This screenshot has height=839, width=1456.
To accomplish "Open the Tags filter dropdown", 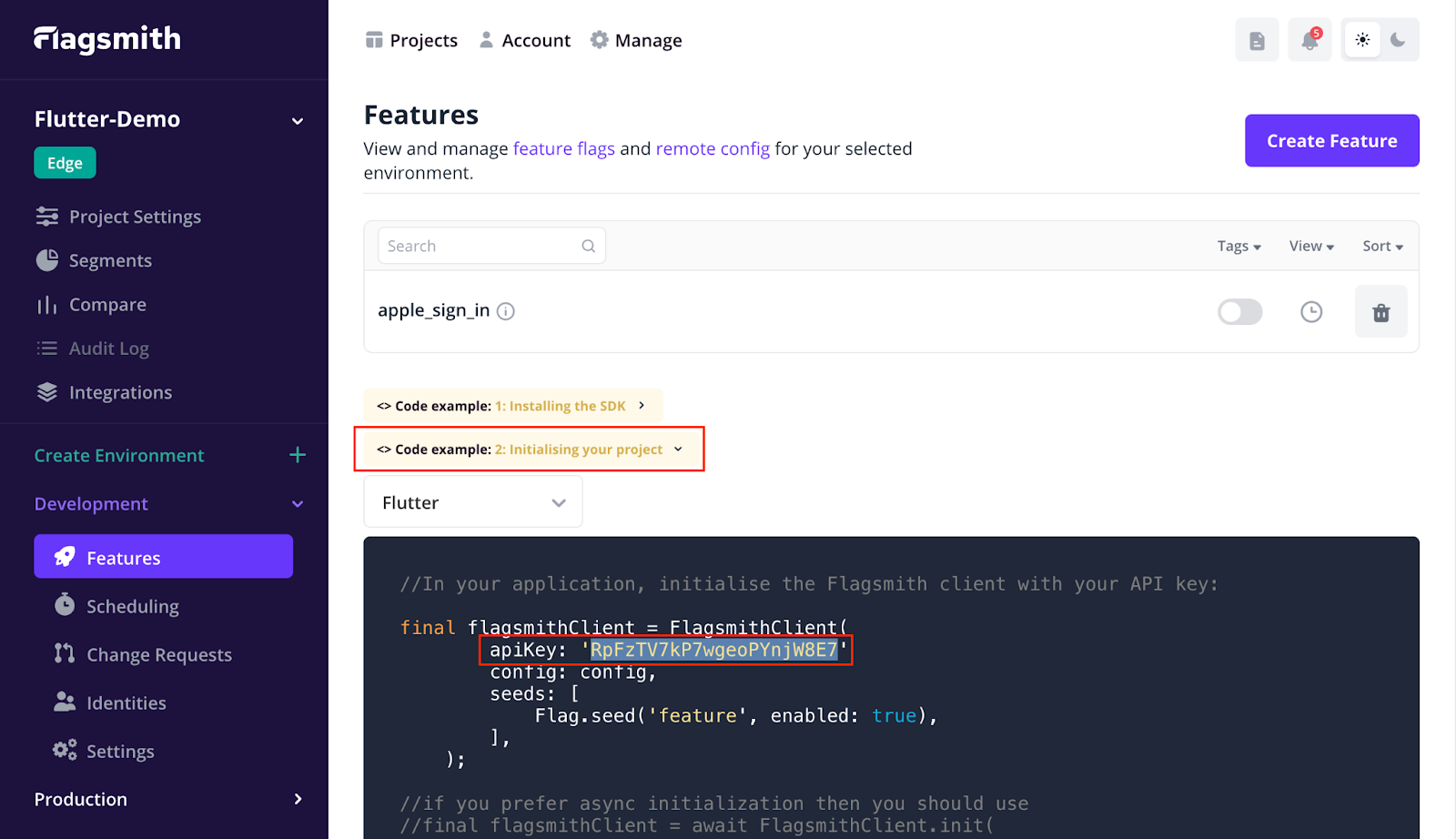I will 1239,246.
